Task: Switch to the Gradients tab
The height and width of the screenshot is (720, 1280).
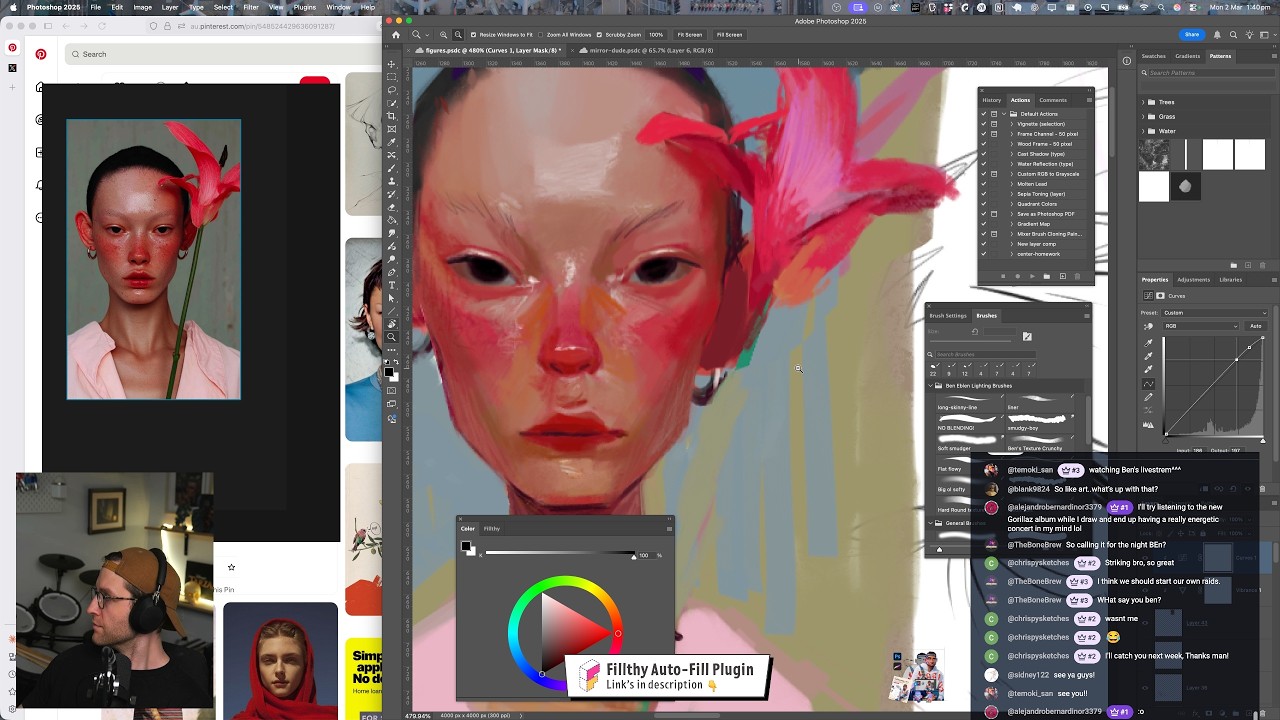Action: 1187,56
